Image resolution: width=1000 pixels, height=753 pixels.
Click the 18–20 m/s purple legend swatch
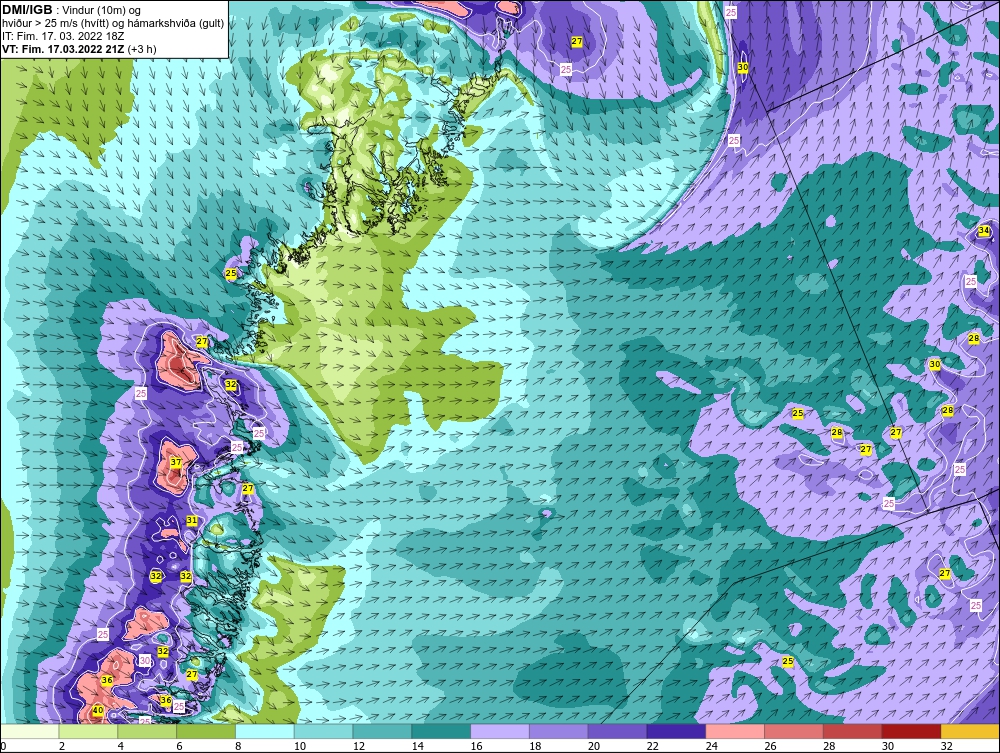[559, 731]
